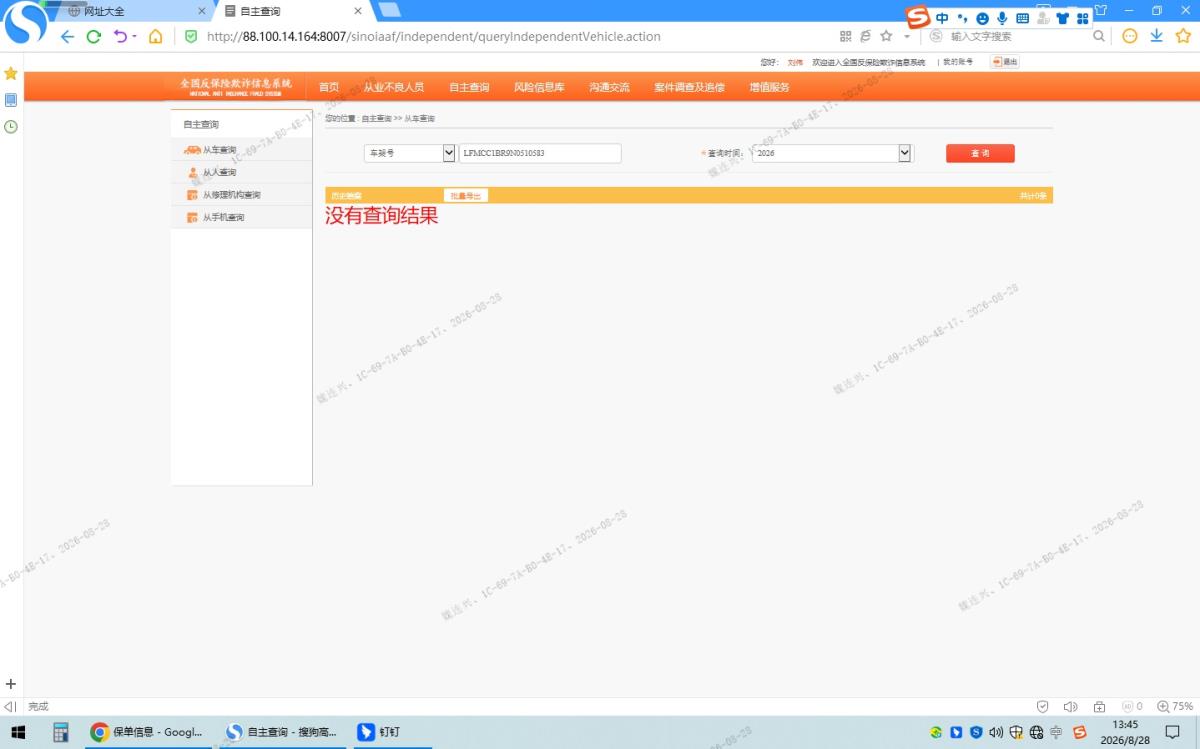Click the 批量导出 batch export button
Image resolution: width=1200 pixels, height=749 pixels.
tap(465, 196)
